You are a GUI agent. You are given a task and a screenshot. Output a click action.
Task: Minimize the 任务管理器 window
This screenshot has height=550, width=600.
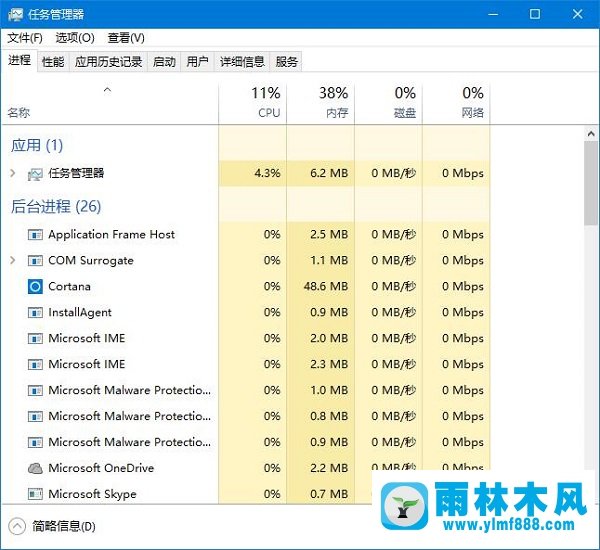point(494,14)
